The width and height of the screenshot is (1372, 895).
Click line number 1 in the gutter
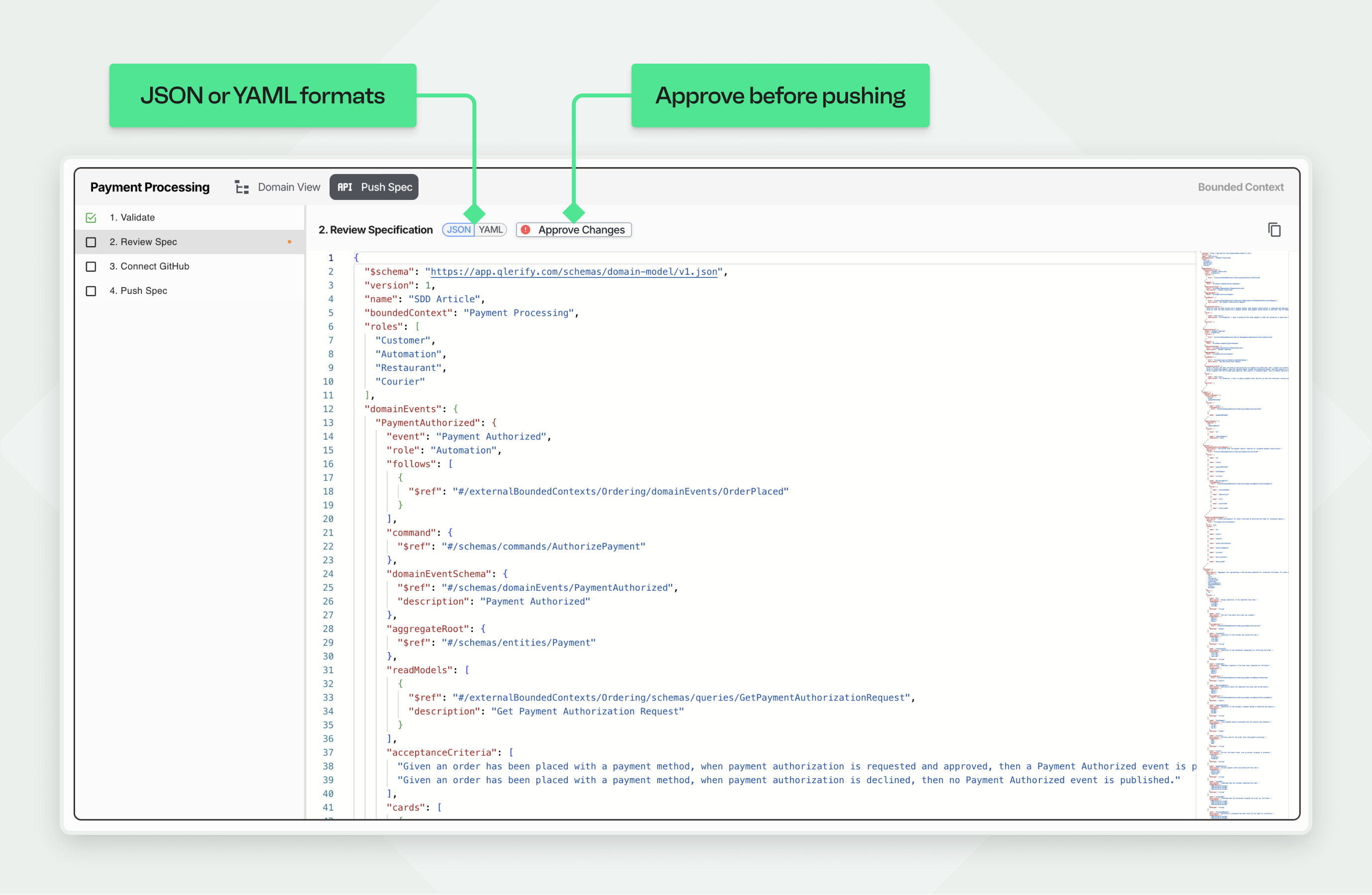[331, 258]
